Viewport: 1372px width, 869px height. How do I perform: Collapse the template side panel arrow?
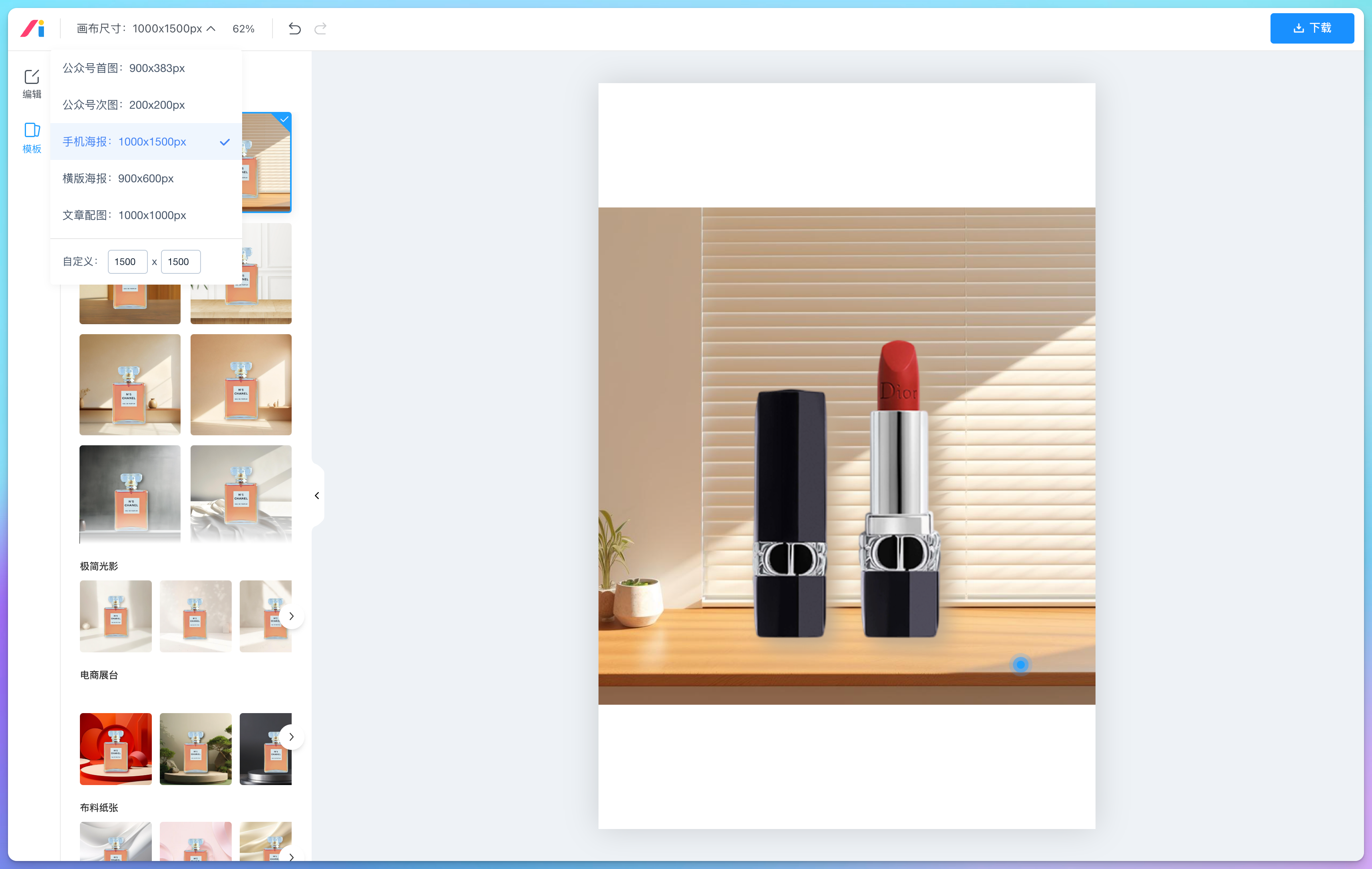317,496
